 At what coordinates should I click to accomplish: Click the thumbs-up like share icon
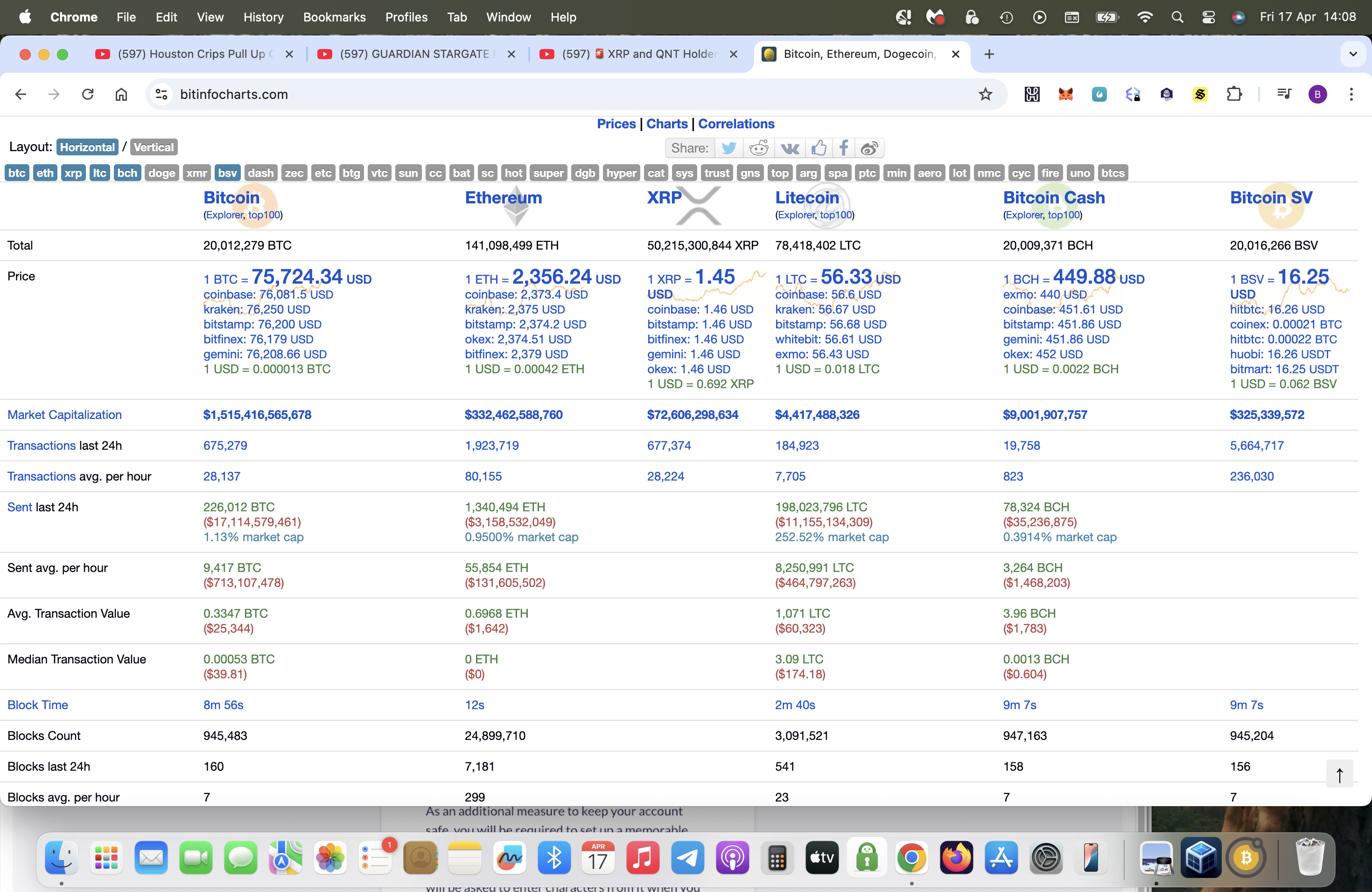click(x=819, y=148)
